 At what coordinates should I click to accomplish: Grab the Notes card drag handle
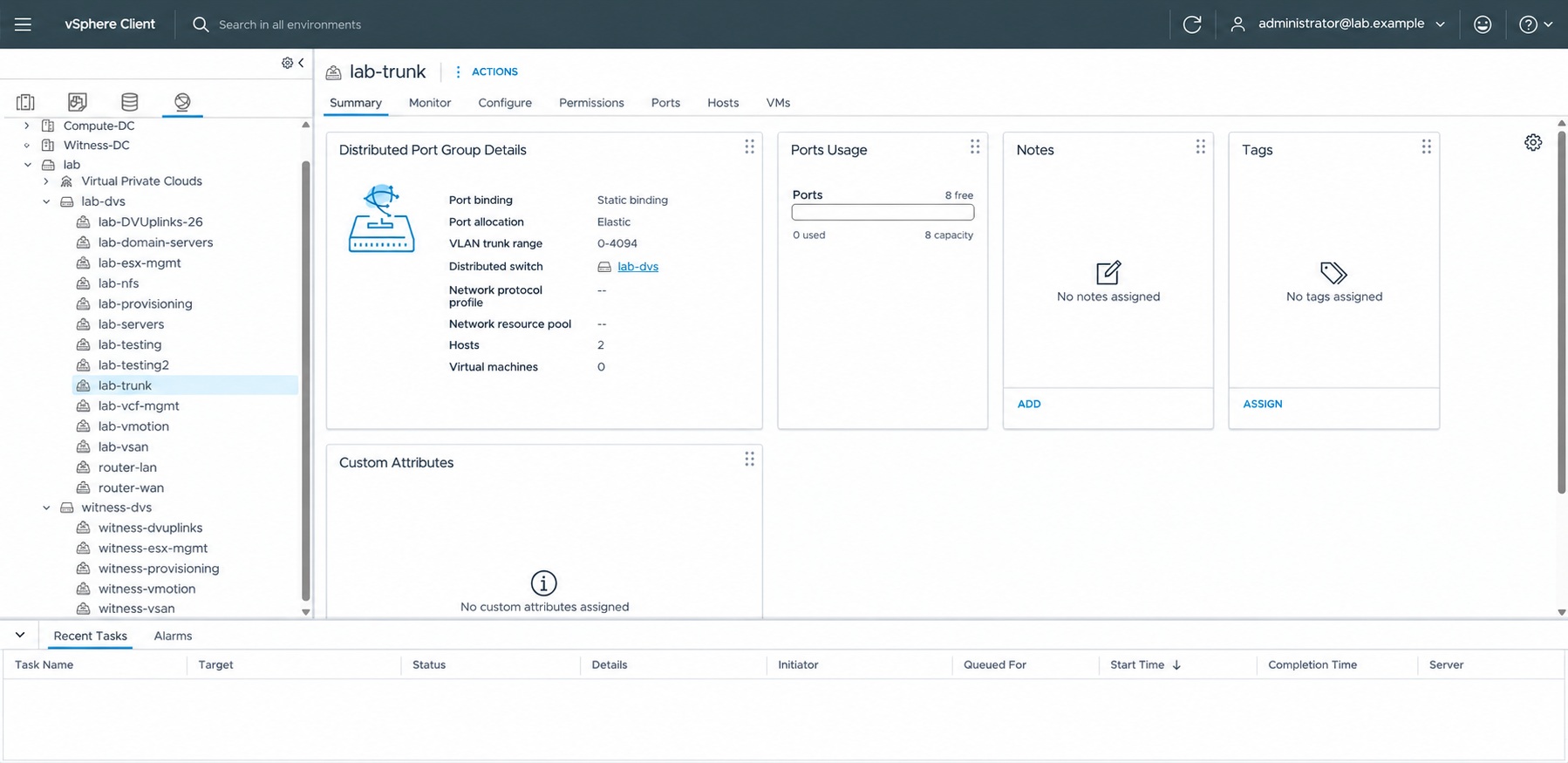click(1201, 146)
